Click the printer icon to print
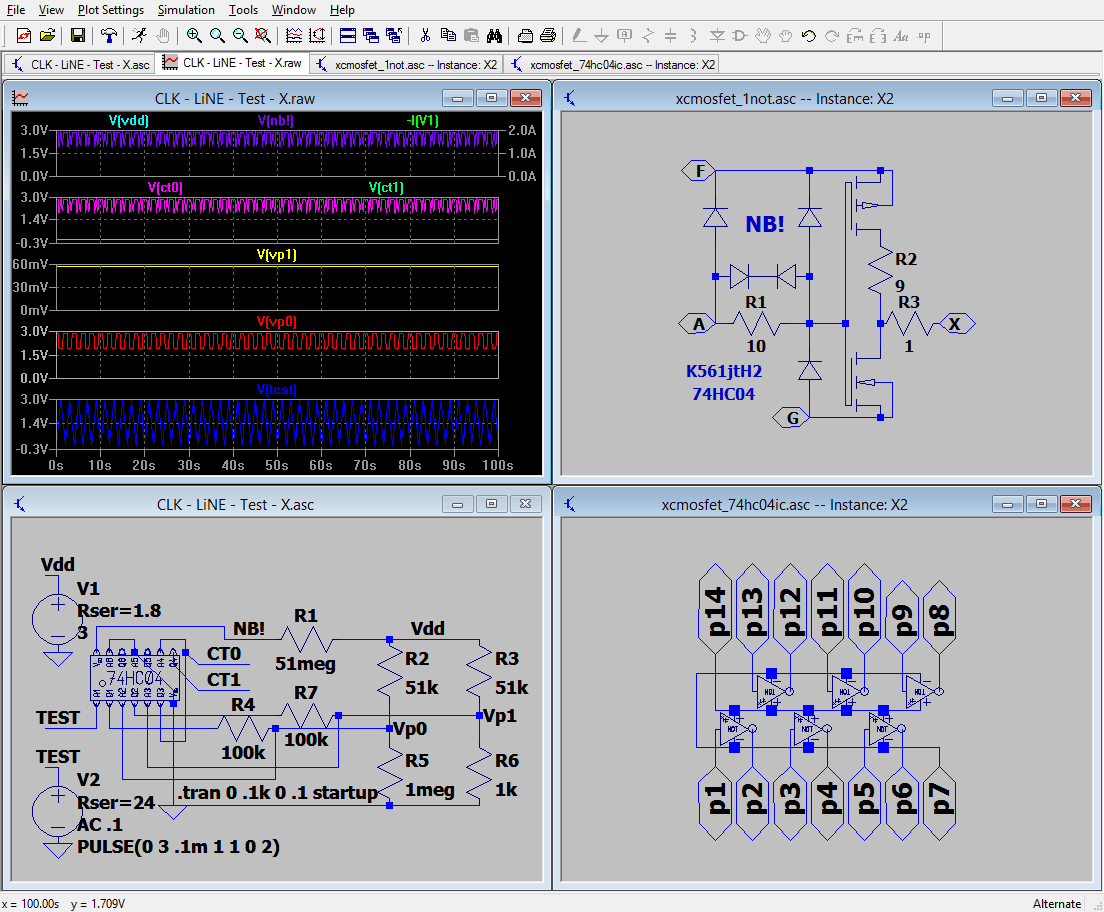This screenshot has width=1104, height=912. click(x=548, y=36)
